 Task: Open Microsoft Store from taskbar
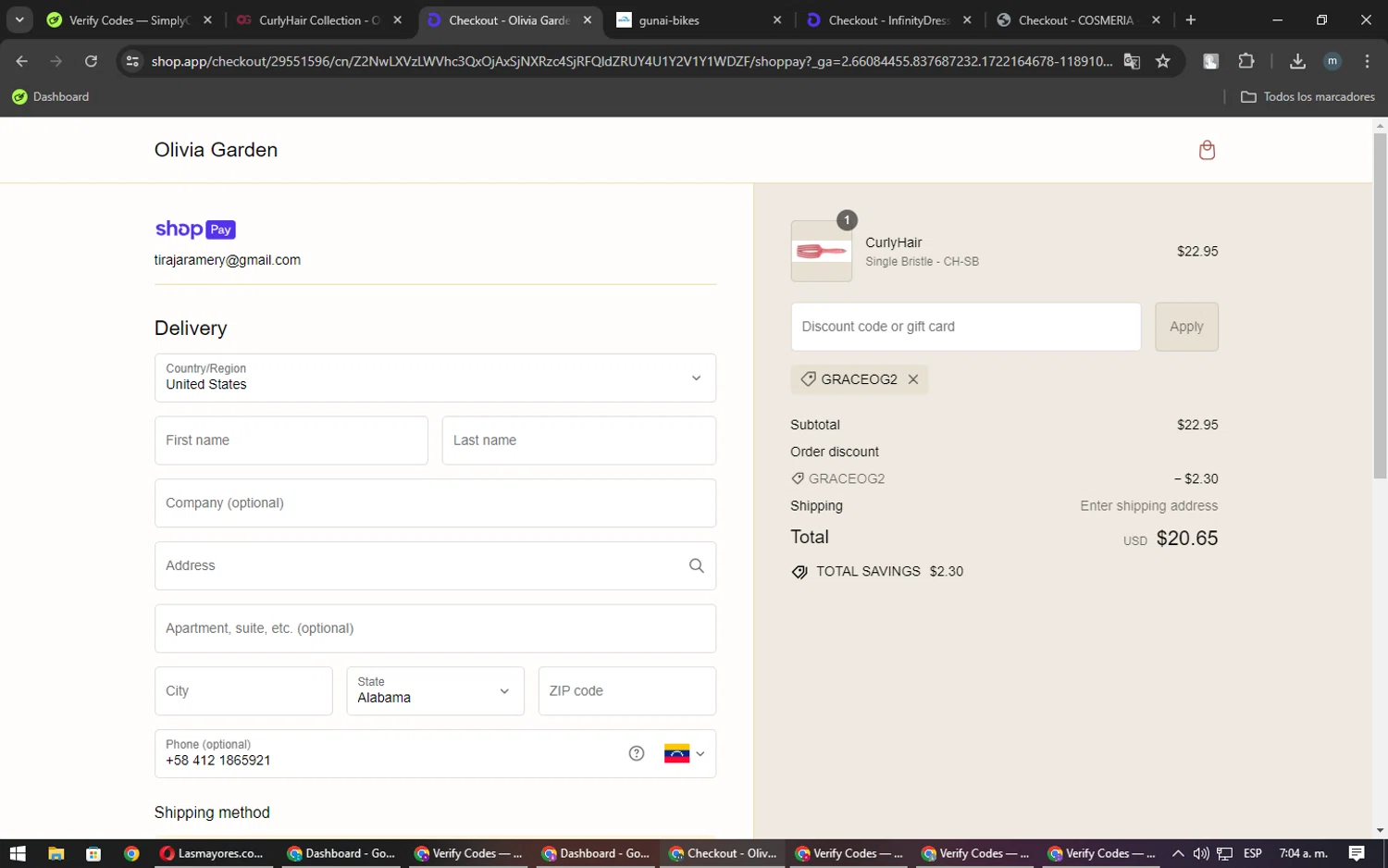click(93, 853)
